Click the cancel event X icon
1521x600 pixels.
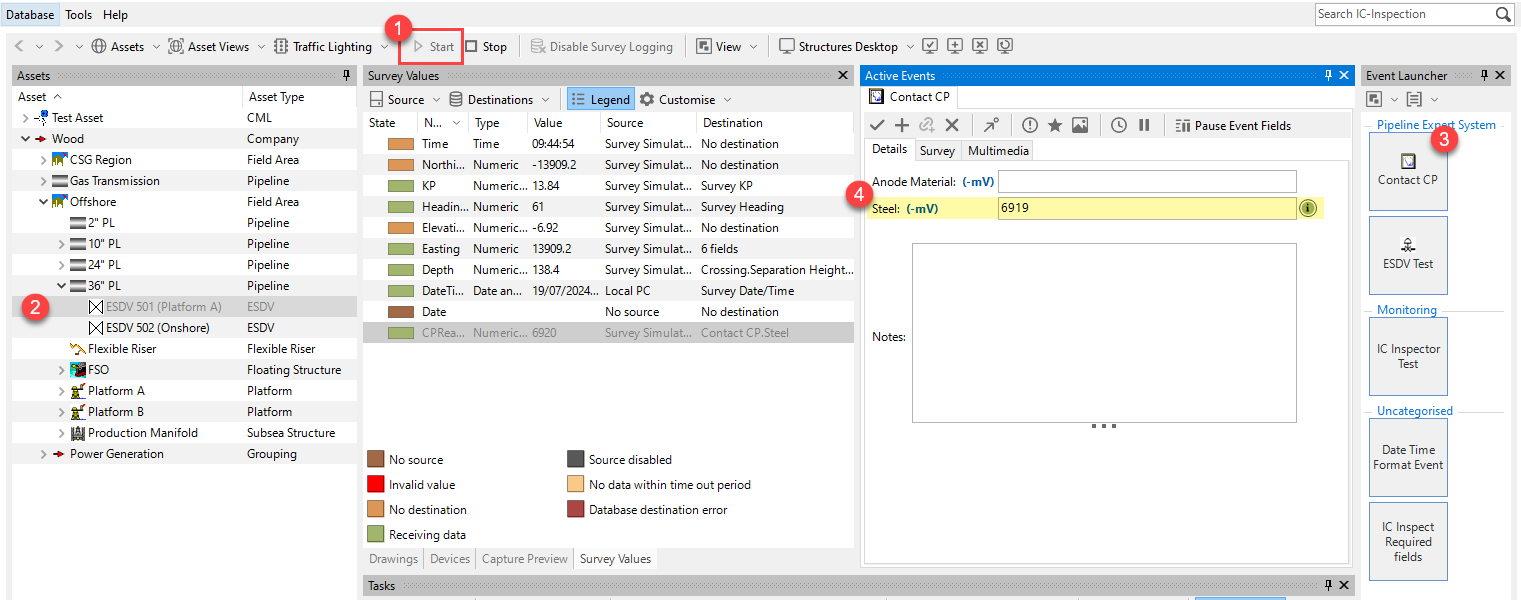952,125
